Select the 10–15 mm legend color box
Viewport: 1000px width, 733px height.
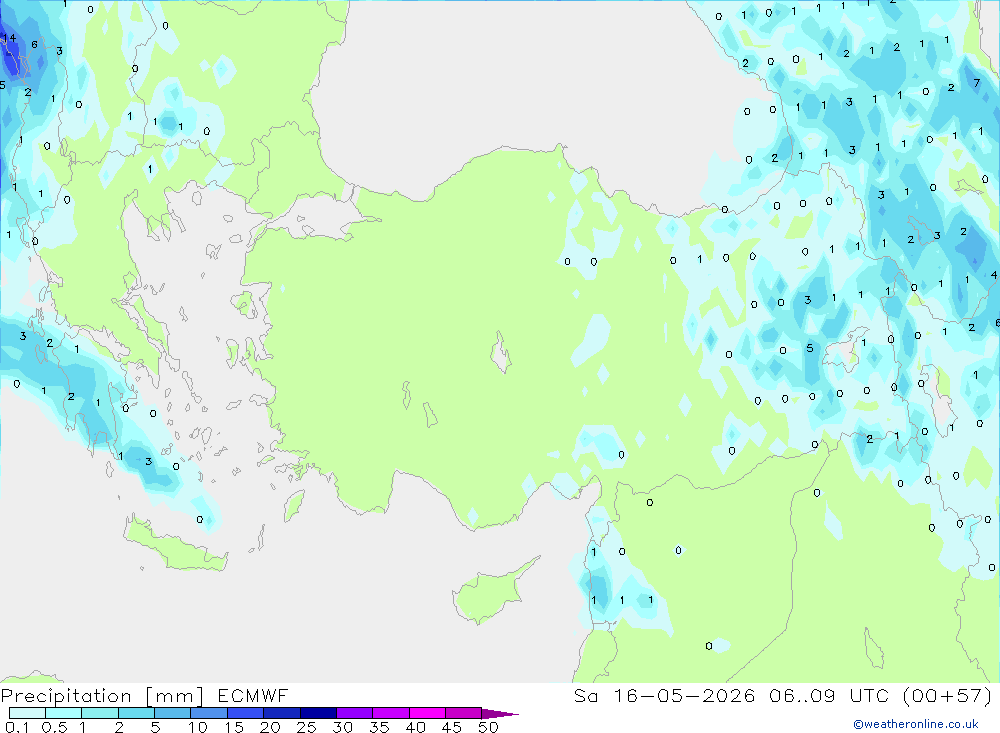coord(209,713)
